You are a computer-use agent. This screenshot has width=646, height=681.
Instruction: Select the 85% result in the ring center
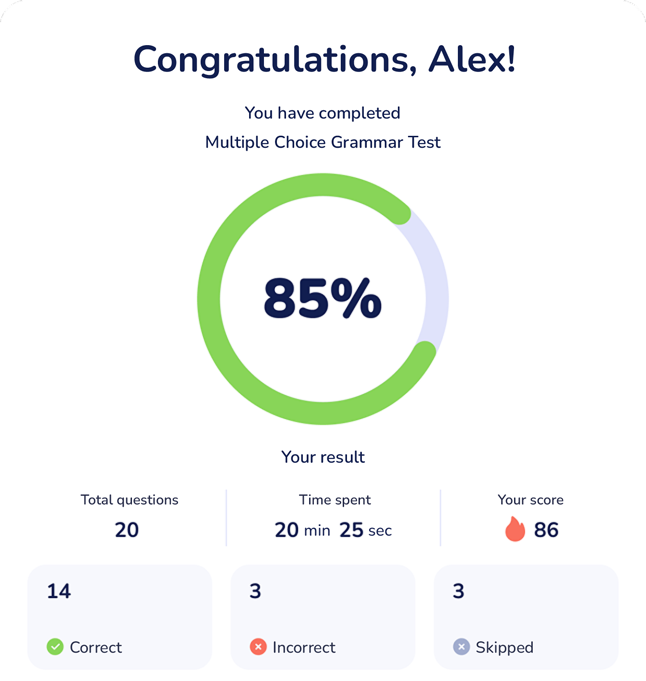(x=322, y=299)
